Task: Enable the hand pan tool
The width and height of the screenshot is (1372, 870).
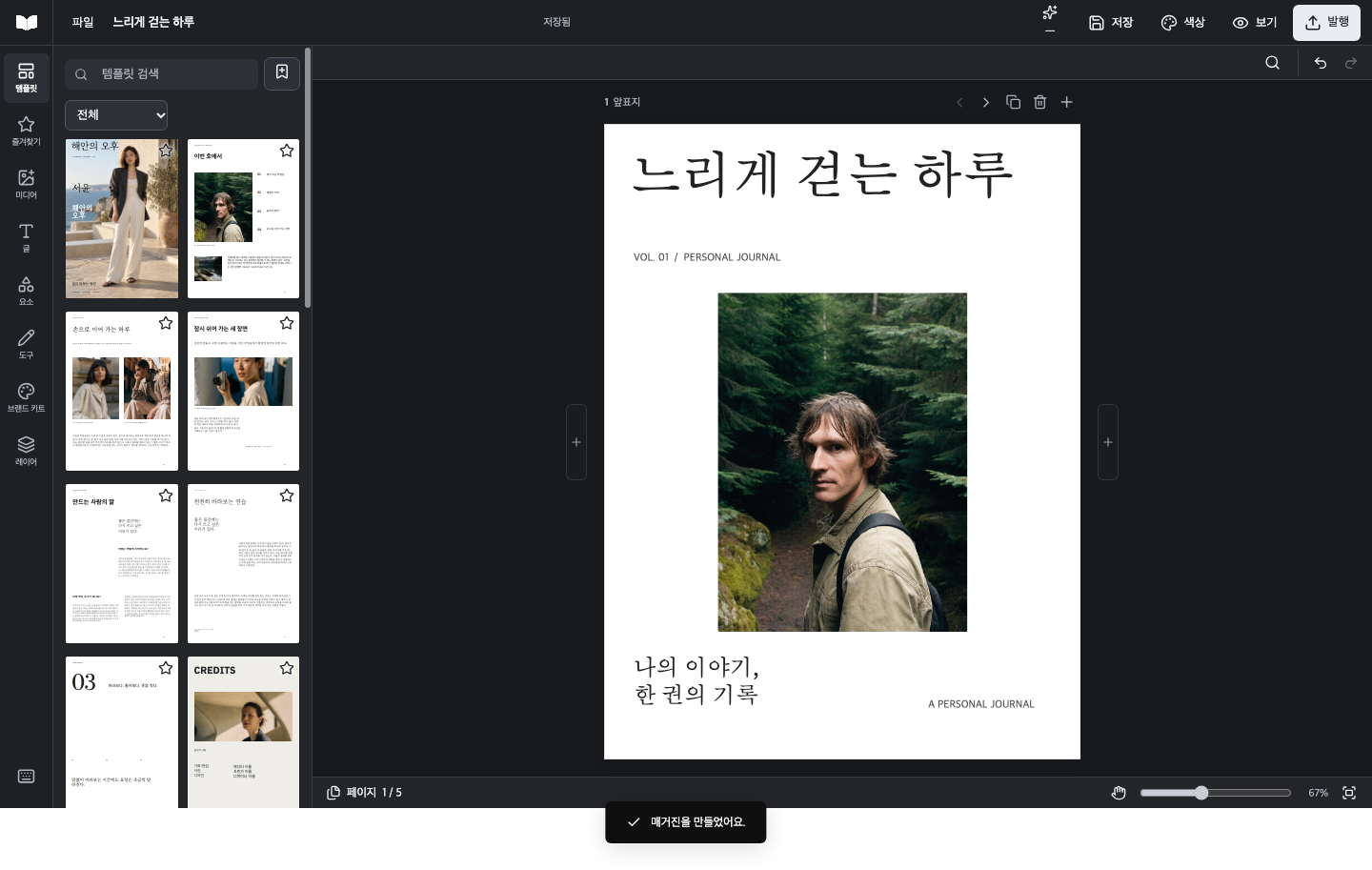Action: coord(1120,793)
